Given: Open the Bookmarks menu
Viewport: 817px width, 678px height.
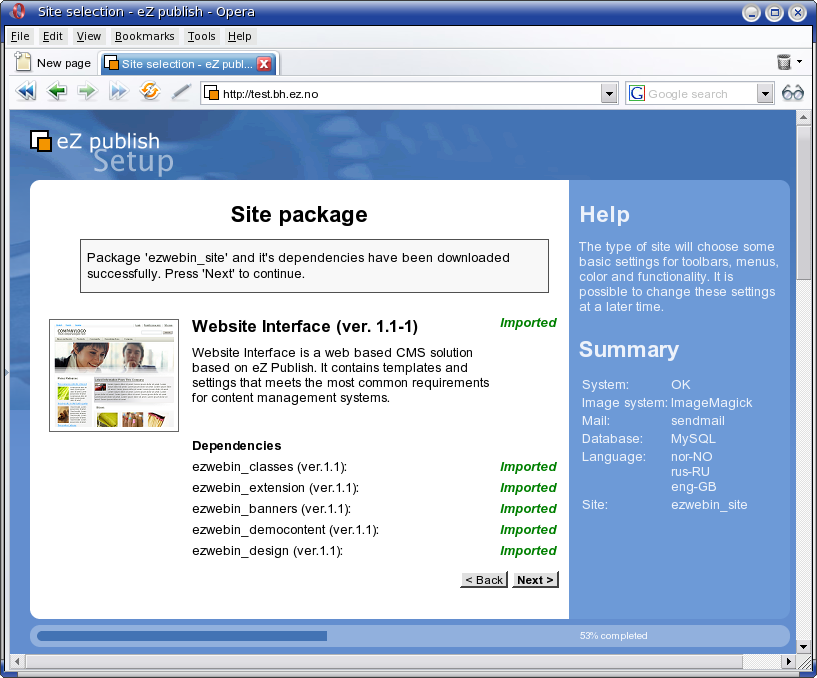Looking at the screenshot, I should click(x=144, y=36).
